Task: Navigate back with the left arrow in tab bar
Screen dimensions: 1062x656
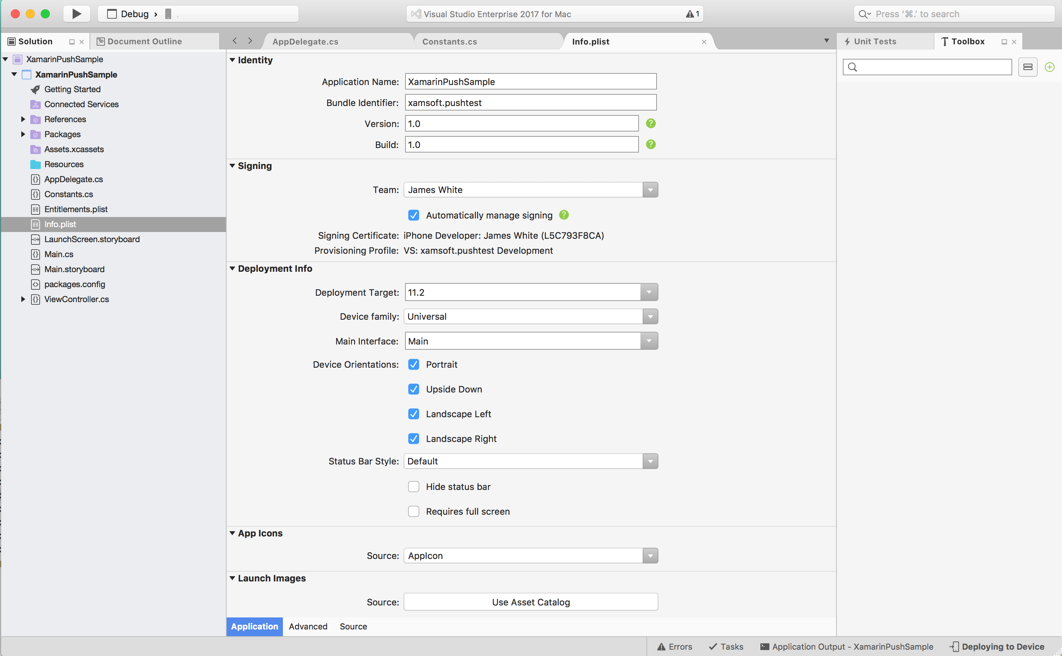Action: [x=234, y=41]
